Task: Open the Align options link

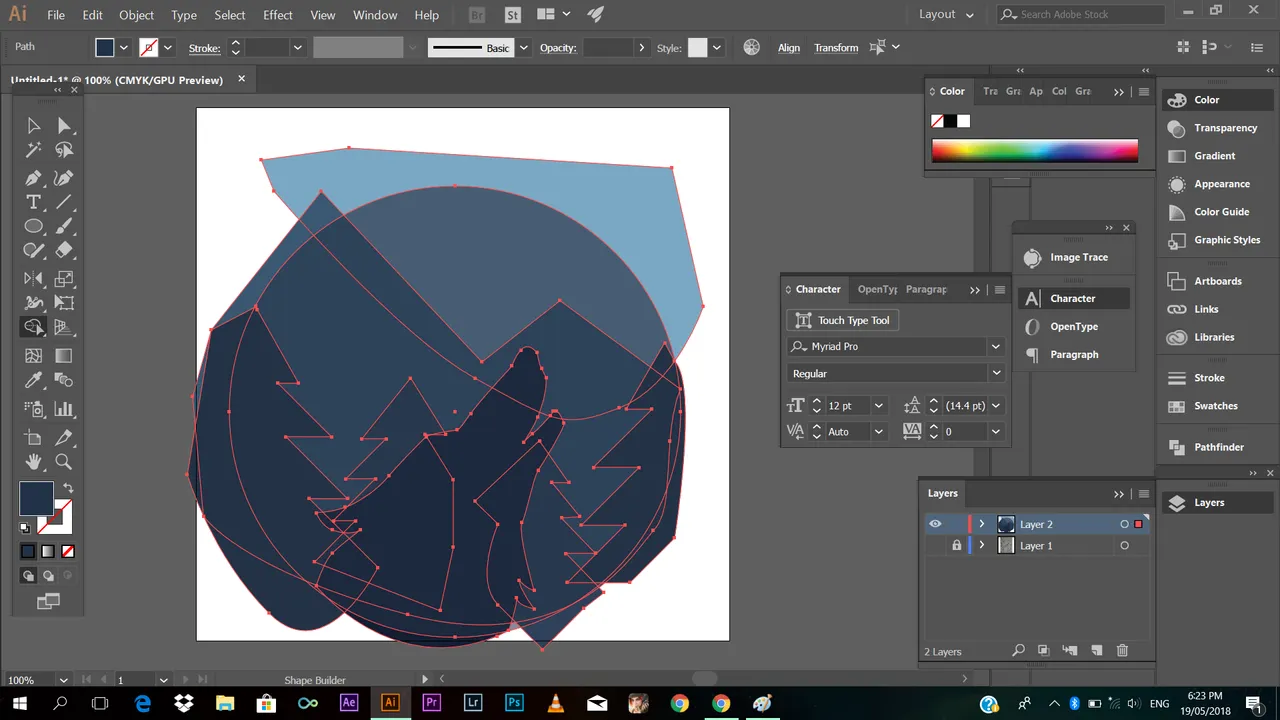Action: tap(789, 48)
